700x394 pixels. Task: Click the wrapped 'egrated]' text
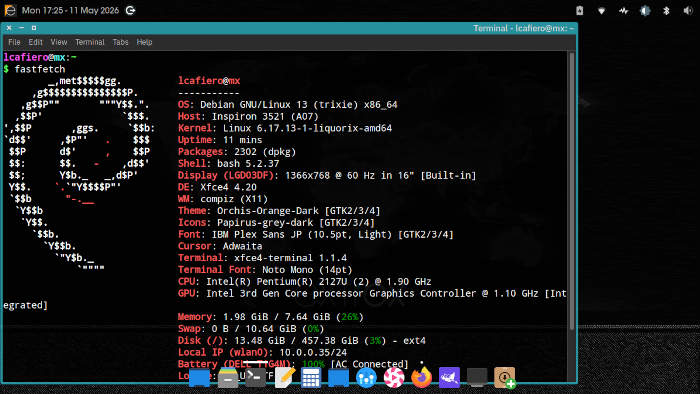coord(25,305)
